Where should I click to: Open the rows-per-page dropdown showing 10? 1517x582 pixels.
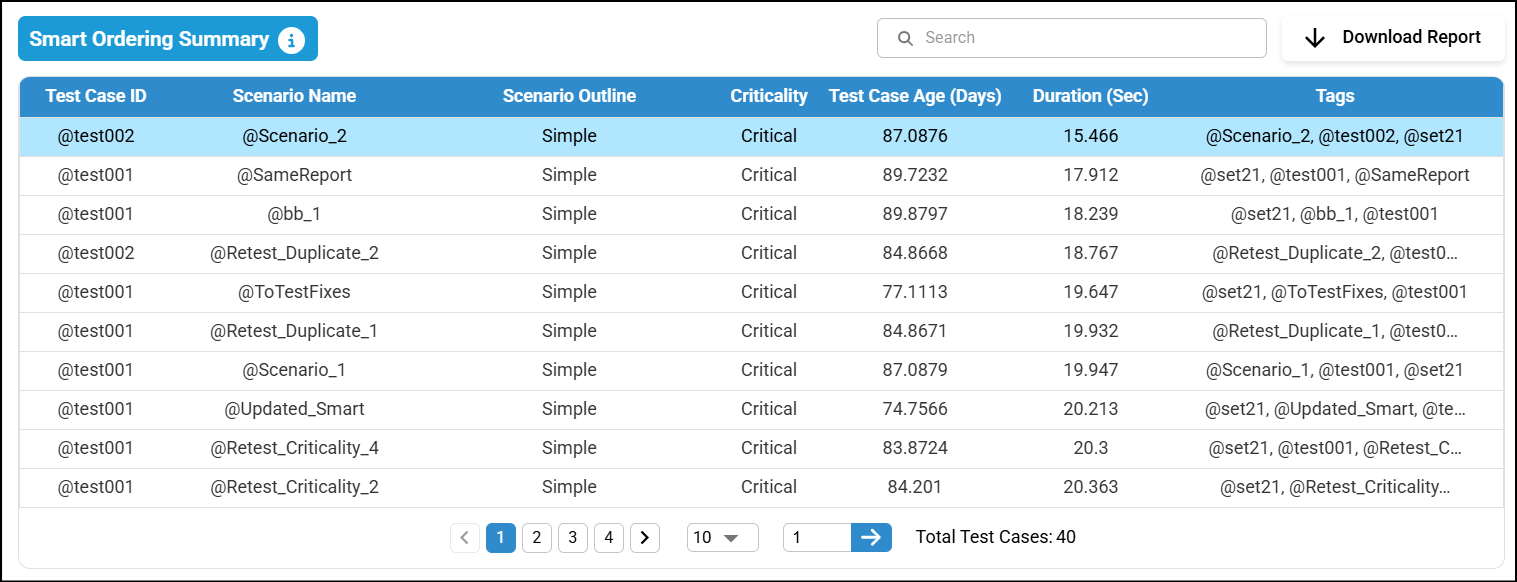pos(722,538)
